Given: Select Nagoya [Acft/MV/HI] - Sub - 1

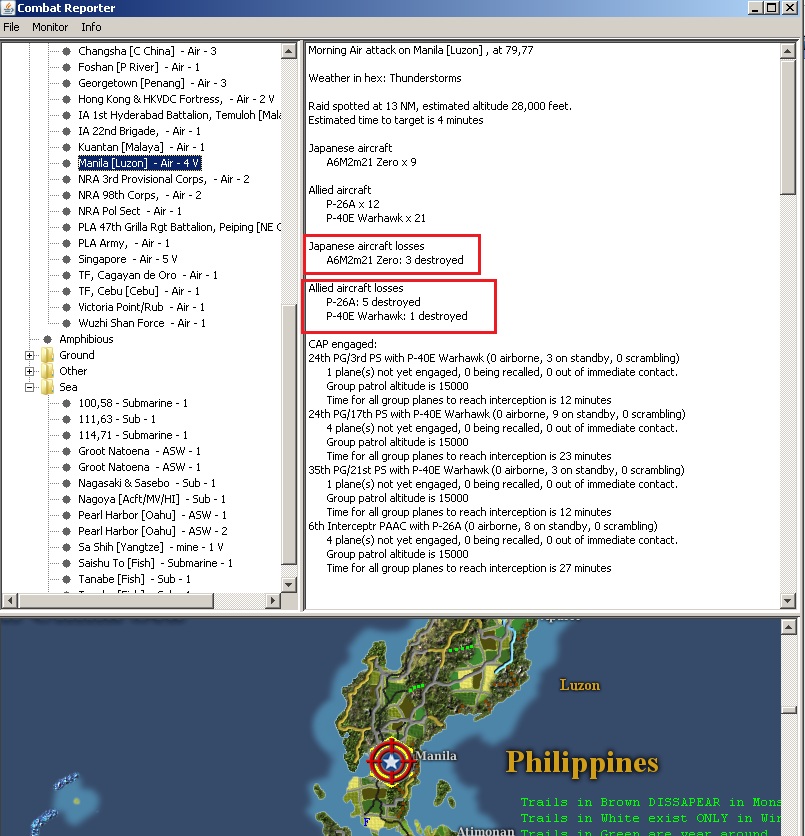Looking at the screenshot, I should tap(152, 499).
